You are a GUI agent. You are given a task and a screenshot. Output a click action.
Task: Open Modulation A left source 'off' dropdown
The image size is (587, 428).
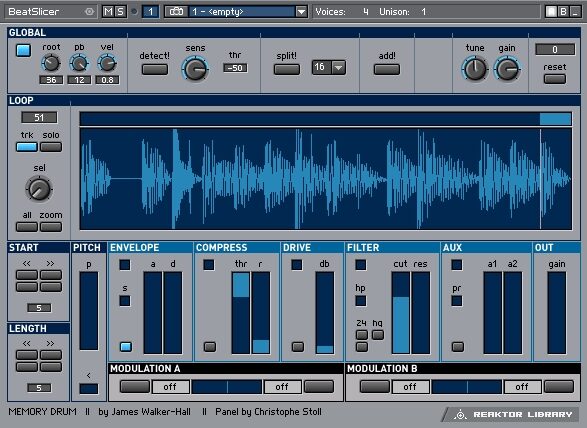point(170,387)
